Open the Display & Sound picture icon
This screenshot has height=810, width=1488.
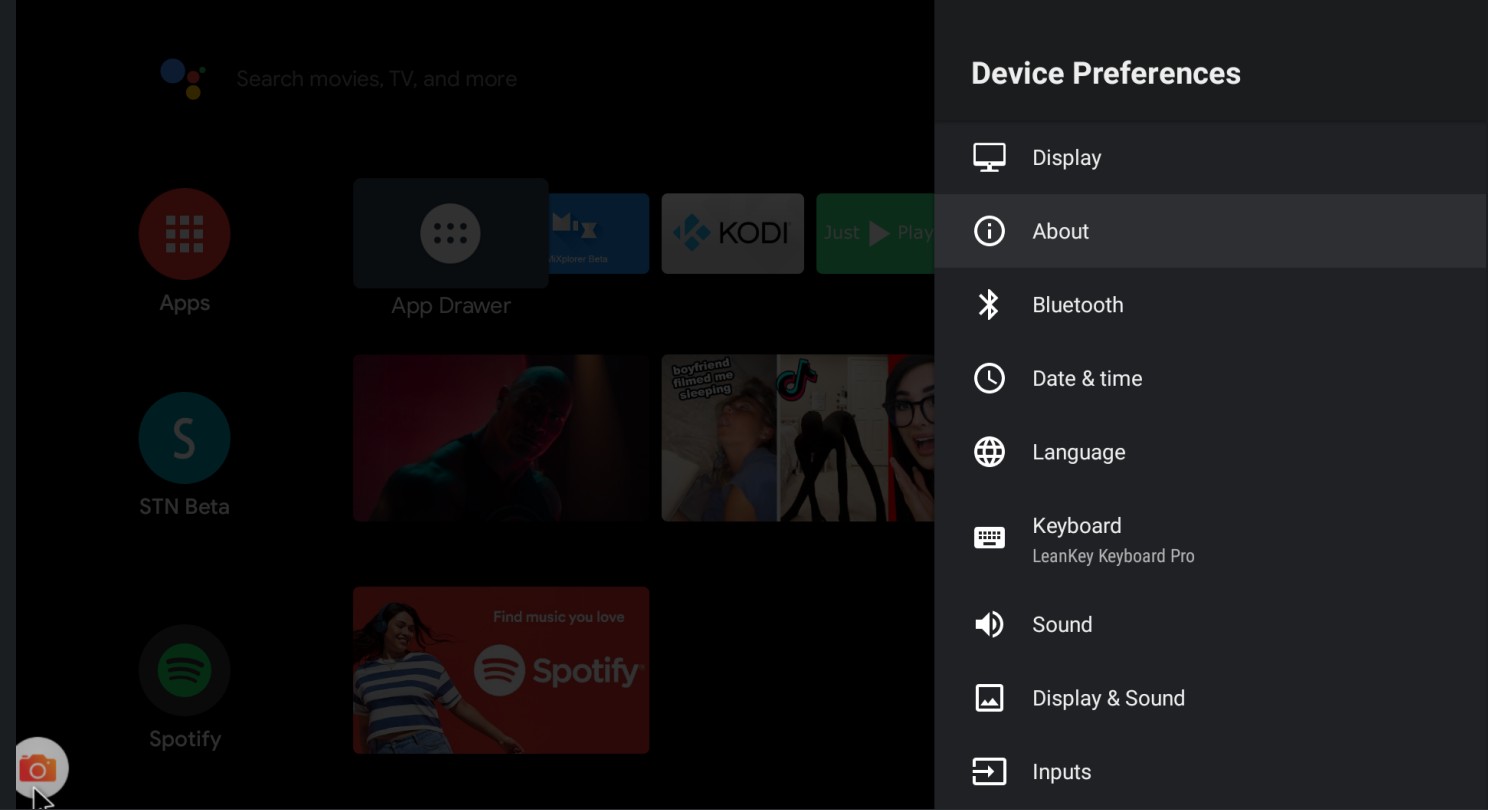pos(989,698)
